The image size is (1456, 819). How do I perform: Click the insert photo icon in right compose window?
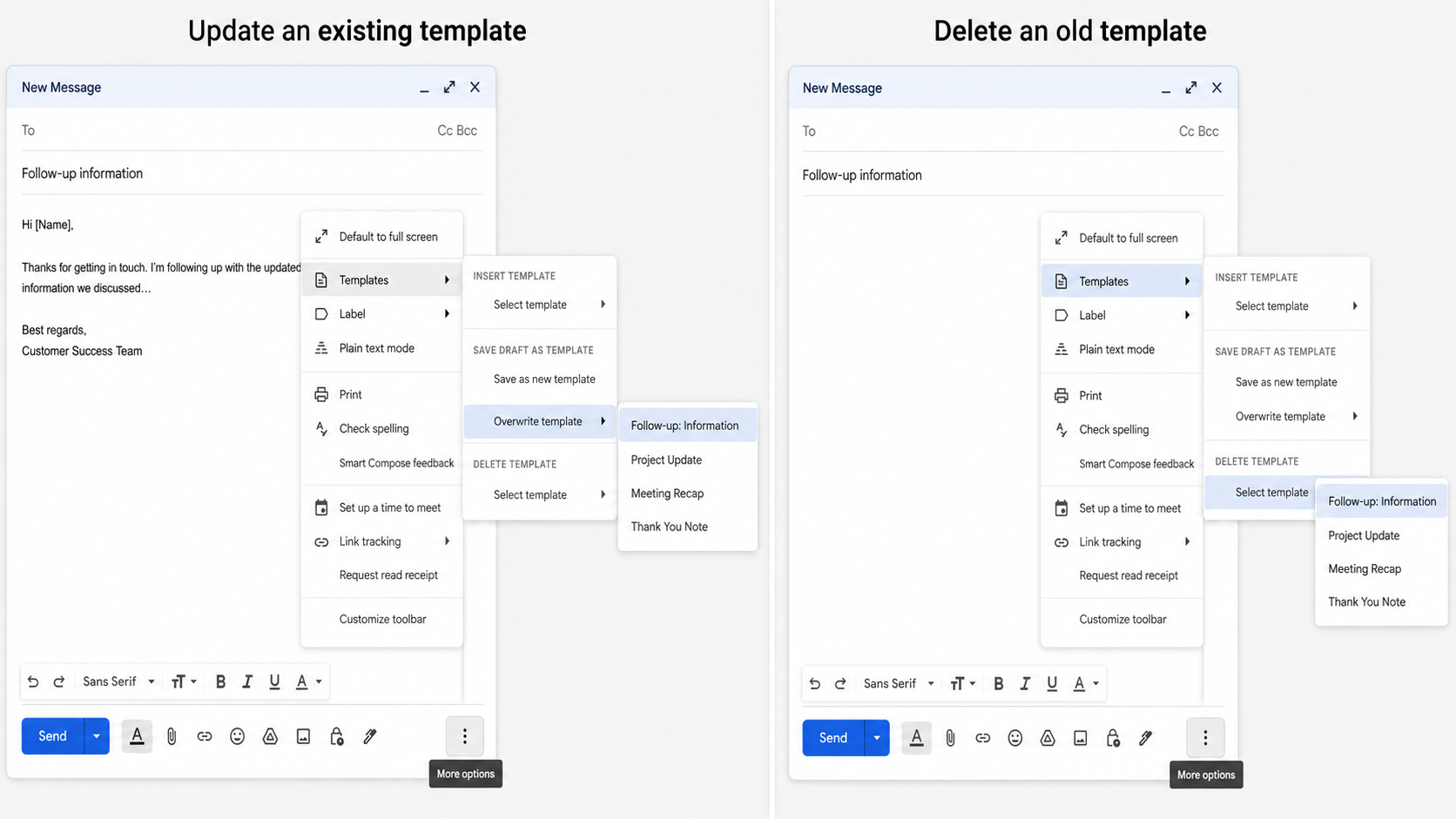point(1080,738)
